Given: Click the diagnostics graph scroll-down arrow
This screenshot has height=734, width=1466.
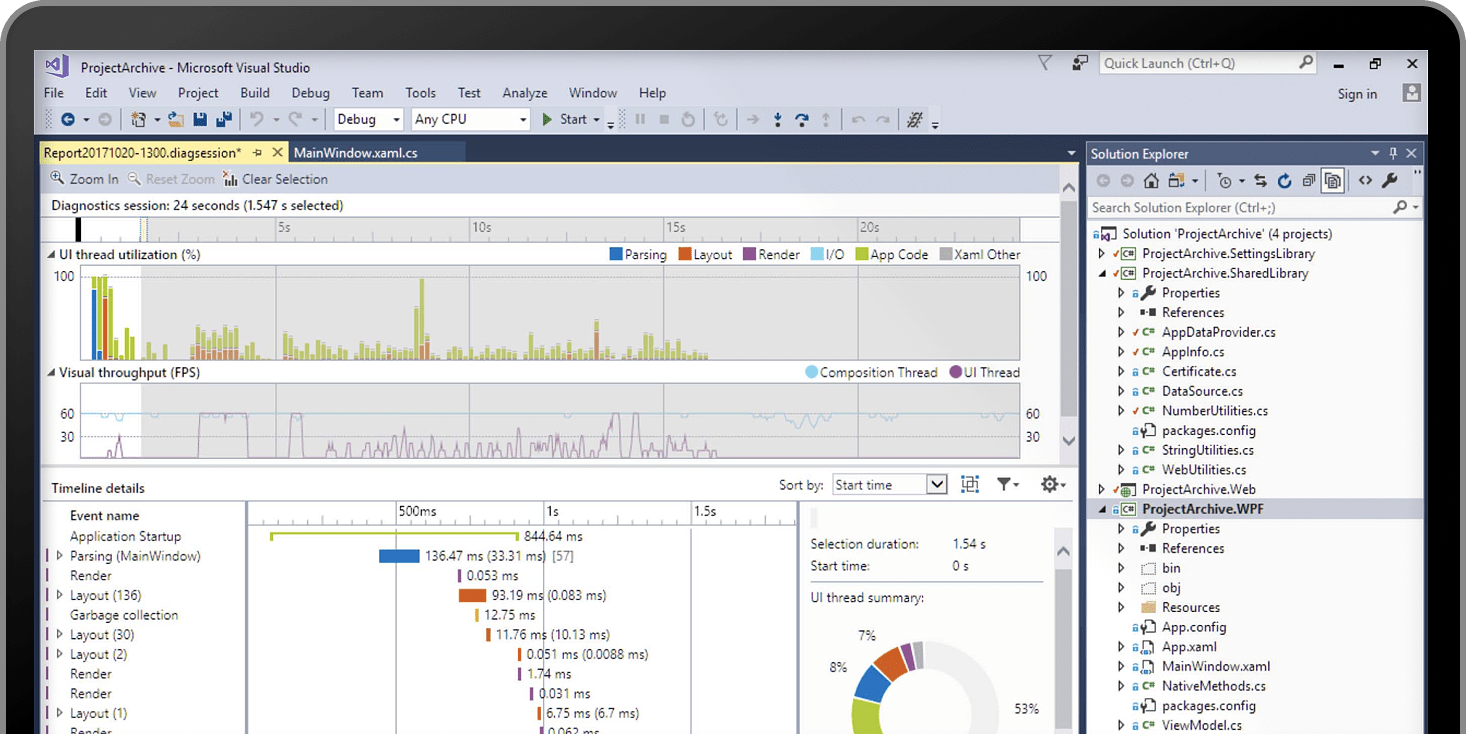Looking at the screenshot, I should pos(1068,440).
